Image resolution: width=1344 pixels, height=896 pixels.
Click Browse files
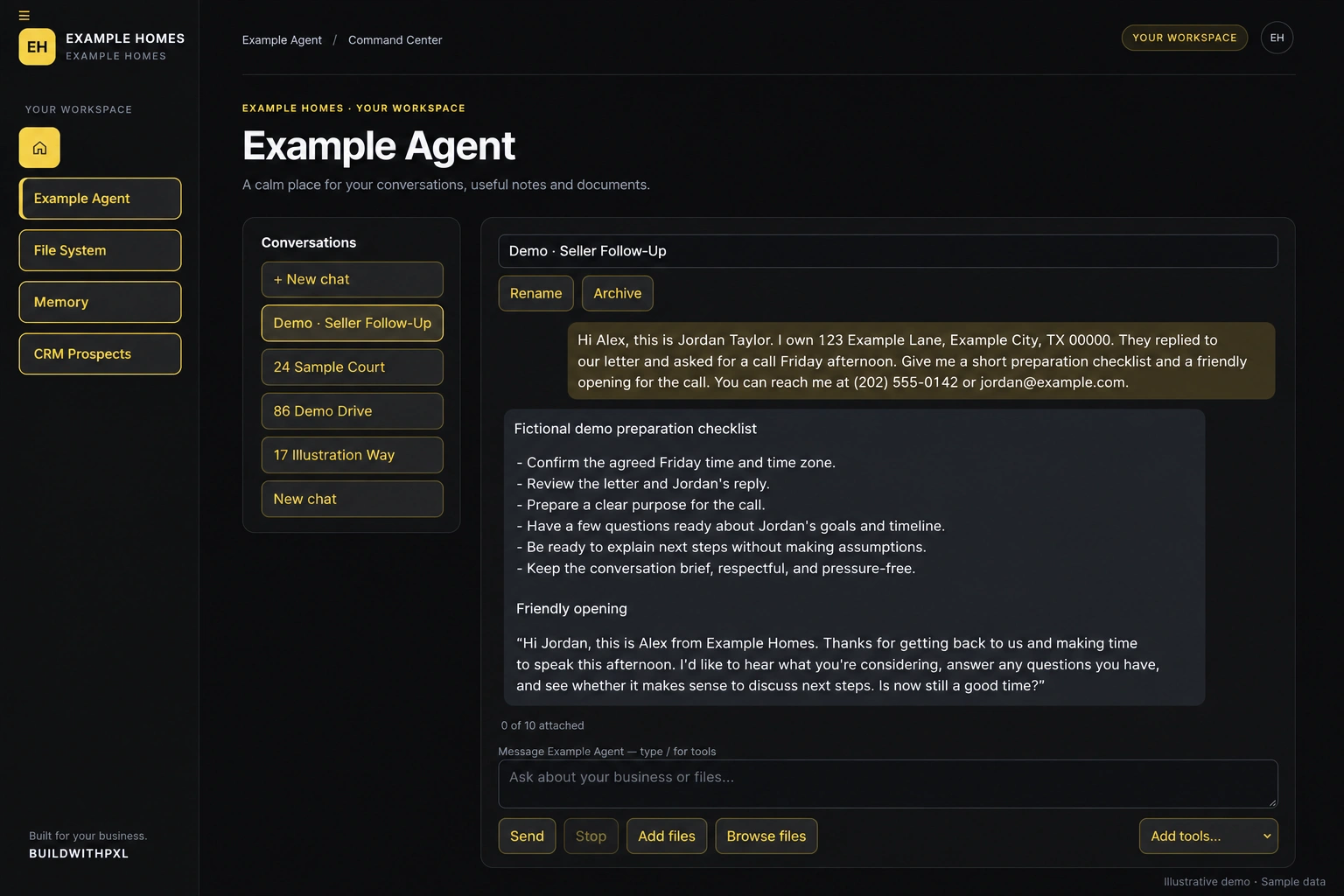pos(766,836)
